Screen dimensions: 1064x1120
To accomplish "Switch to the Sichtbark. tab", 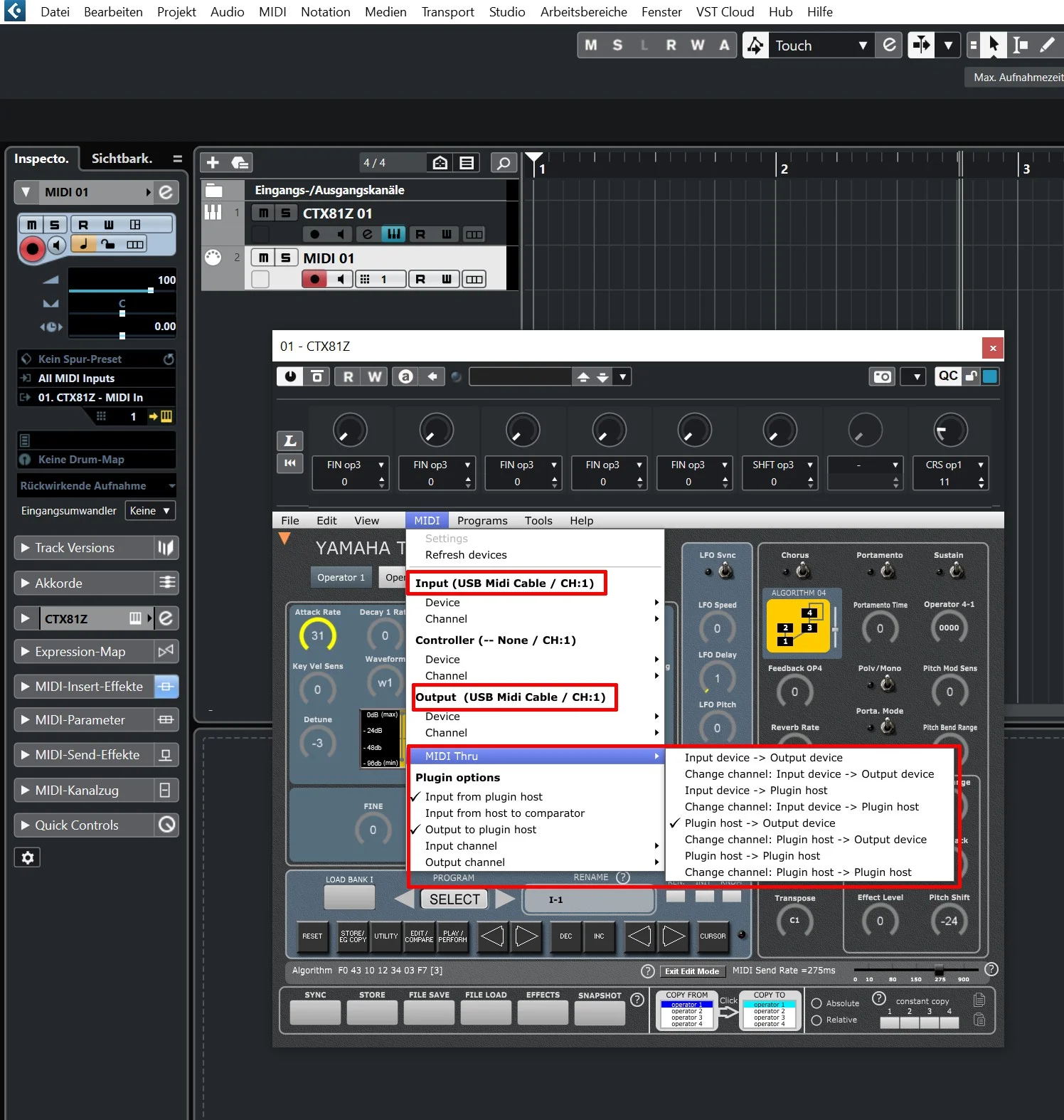I will point(122,159).
